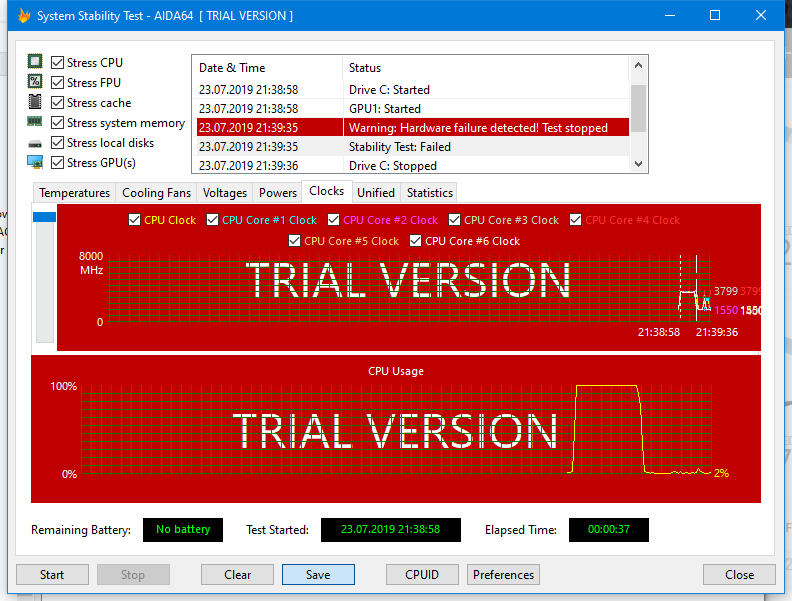This screenshot has height=601, width=792.
Task: Maximize the AIDA64 window
Action: pyautogui.click(x=715, y=16)
